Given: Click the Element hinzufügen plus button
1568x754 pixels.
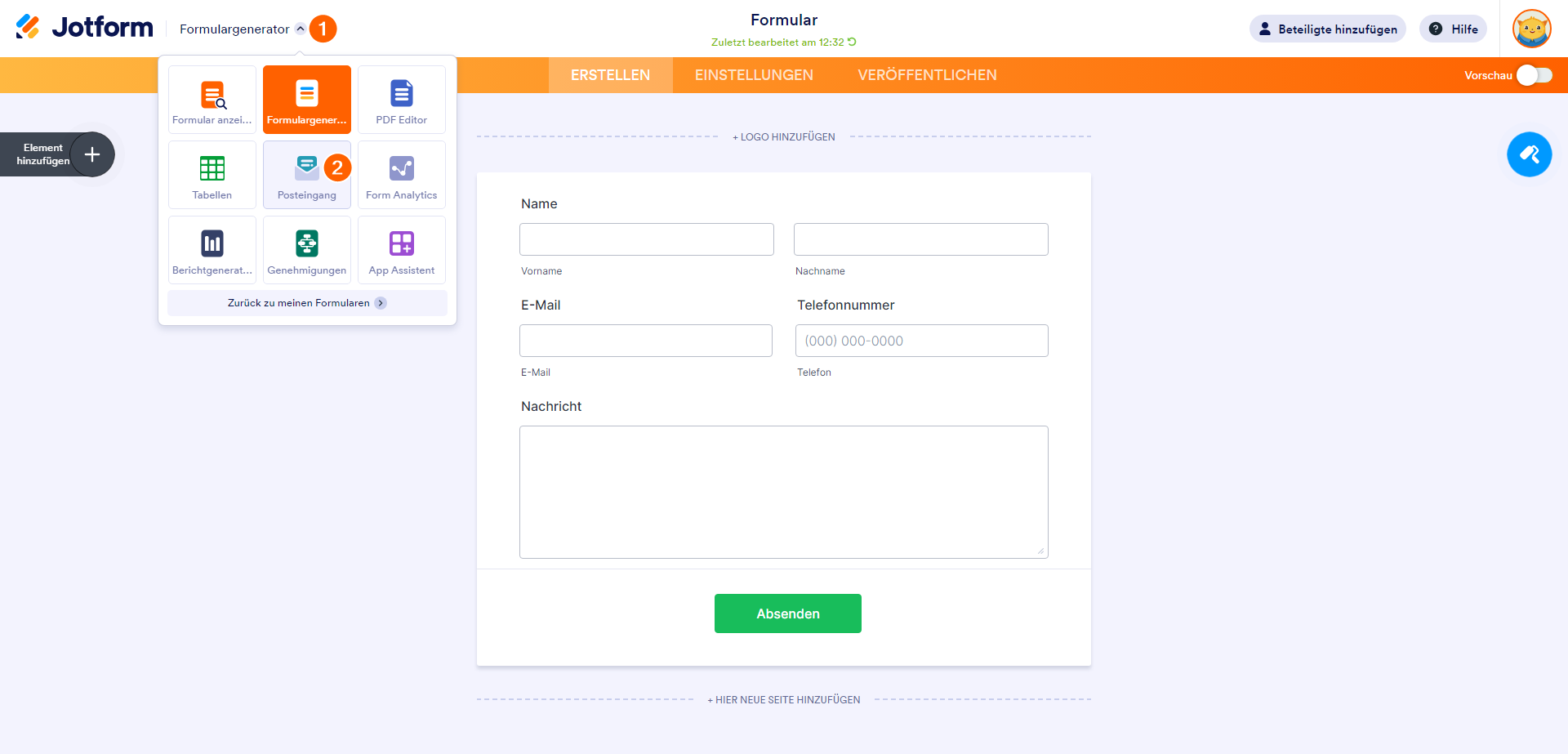Looking at the screenshot, I should pyautogui.click(x=92, y=154).
